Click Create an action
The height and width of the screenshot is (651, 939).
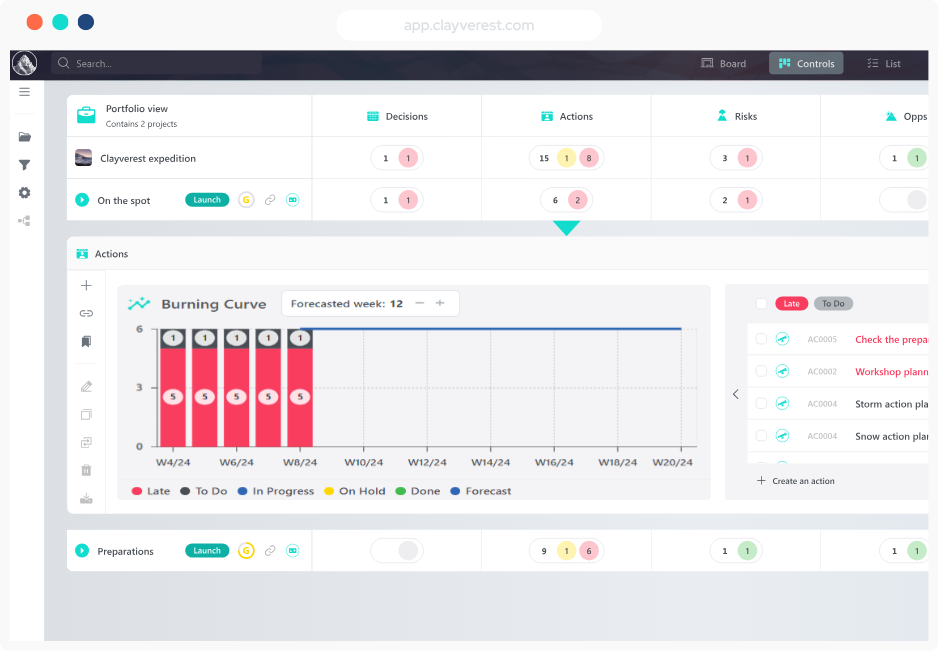[x=796, y=481]
